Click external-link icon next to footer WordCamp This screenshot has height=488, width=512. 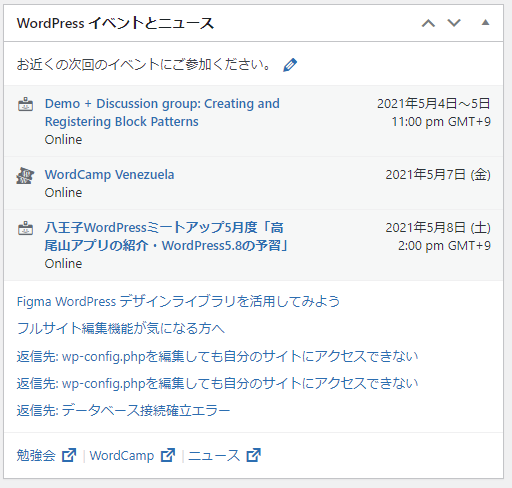tap(168, 455)
